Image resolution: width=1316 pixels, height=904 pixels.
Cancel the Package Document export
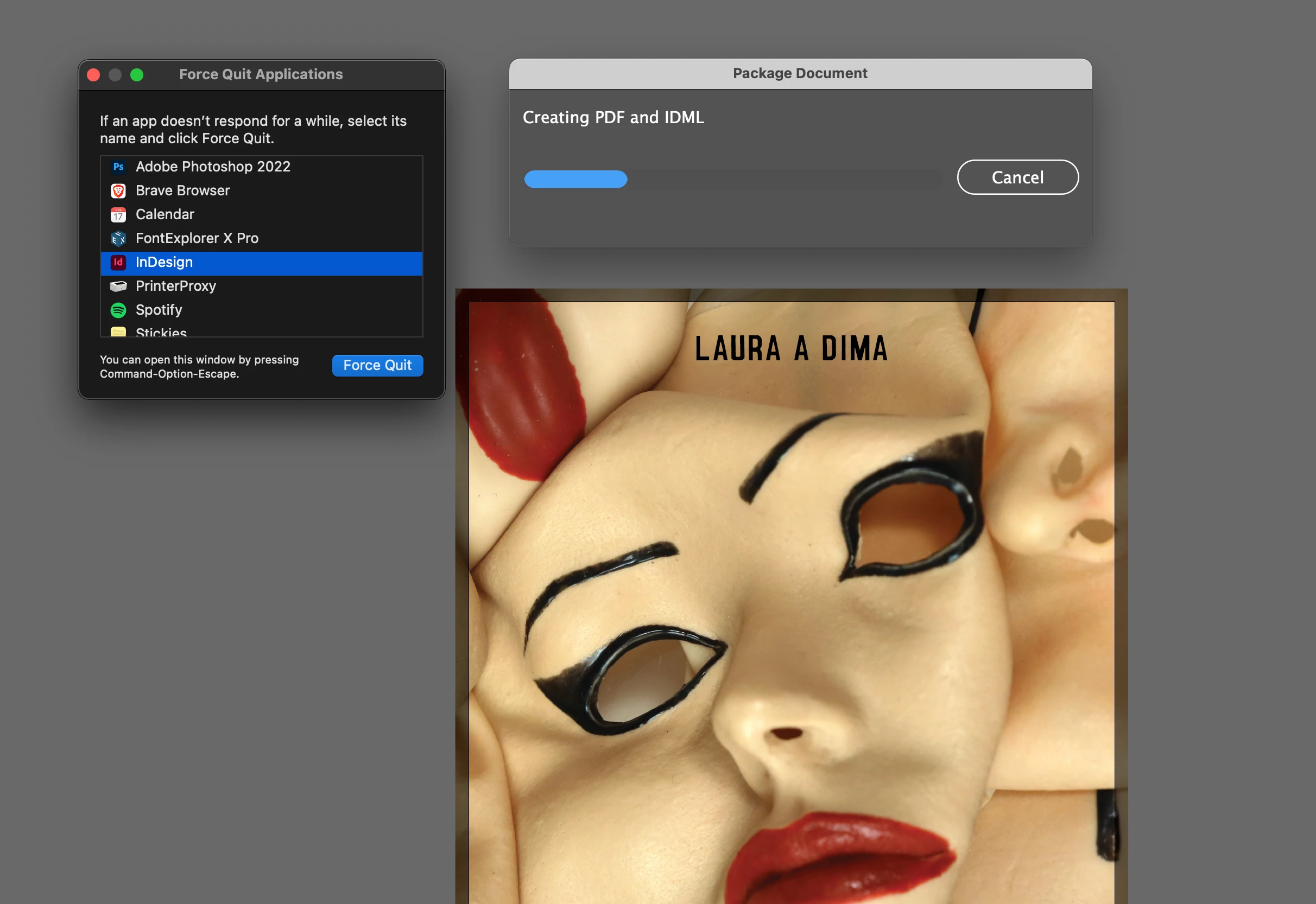point(1017,177)
